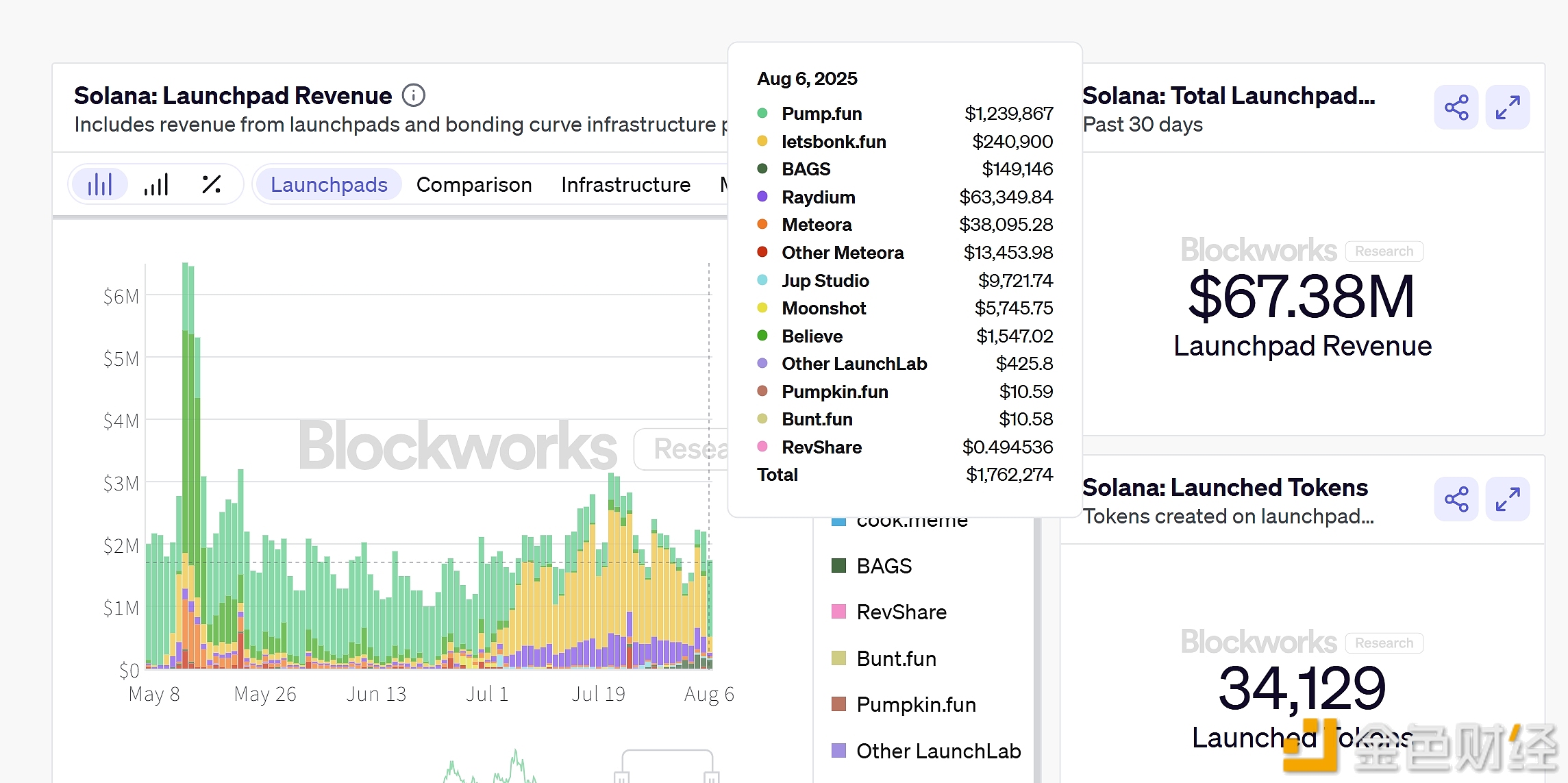Image resolution: width=1568 pixels, height=783 pixels.
Task: Toggle RevShare series in legend
Action: pos(901,612)
